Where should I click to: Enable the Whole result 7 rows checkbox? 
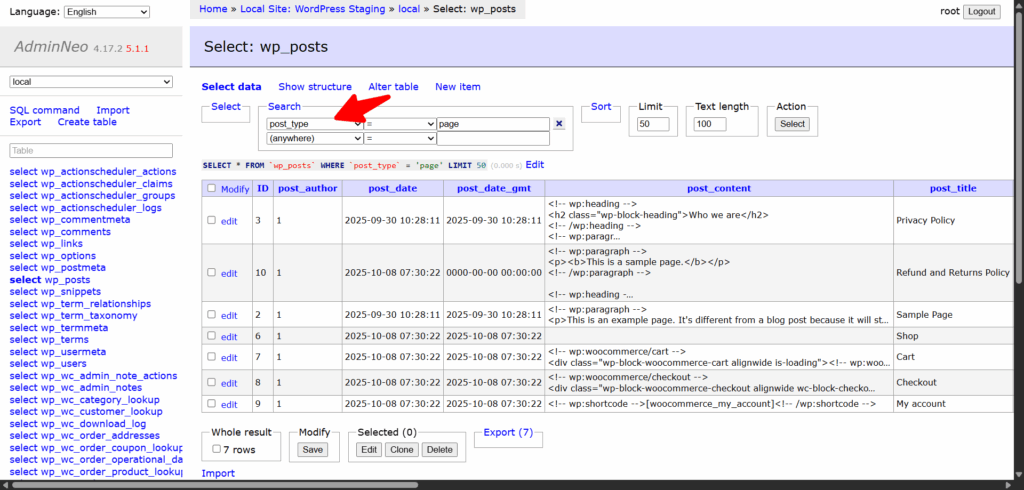point(217,449)
